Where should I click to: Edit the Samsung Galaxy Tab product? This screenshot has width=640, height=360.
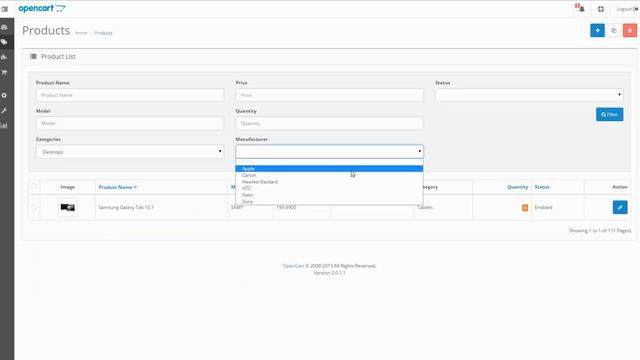[x=620, y=207]
